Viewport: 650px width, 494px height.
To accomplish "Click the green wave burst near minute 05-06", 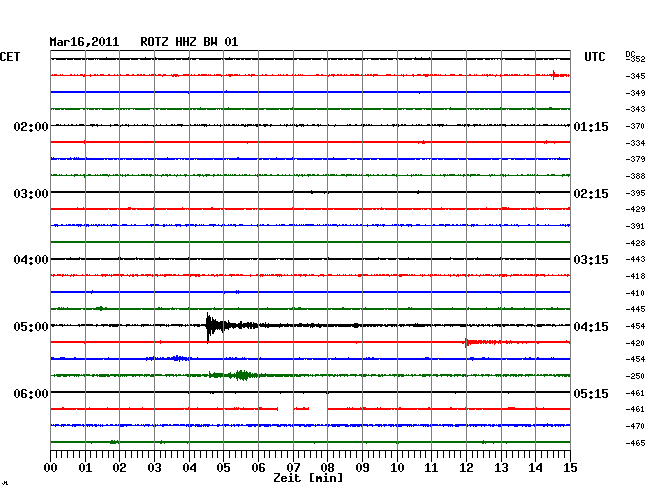I will point(241,375).
